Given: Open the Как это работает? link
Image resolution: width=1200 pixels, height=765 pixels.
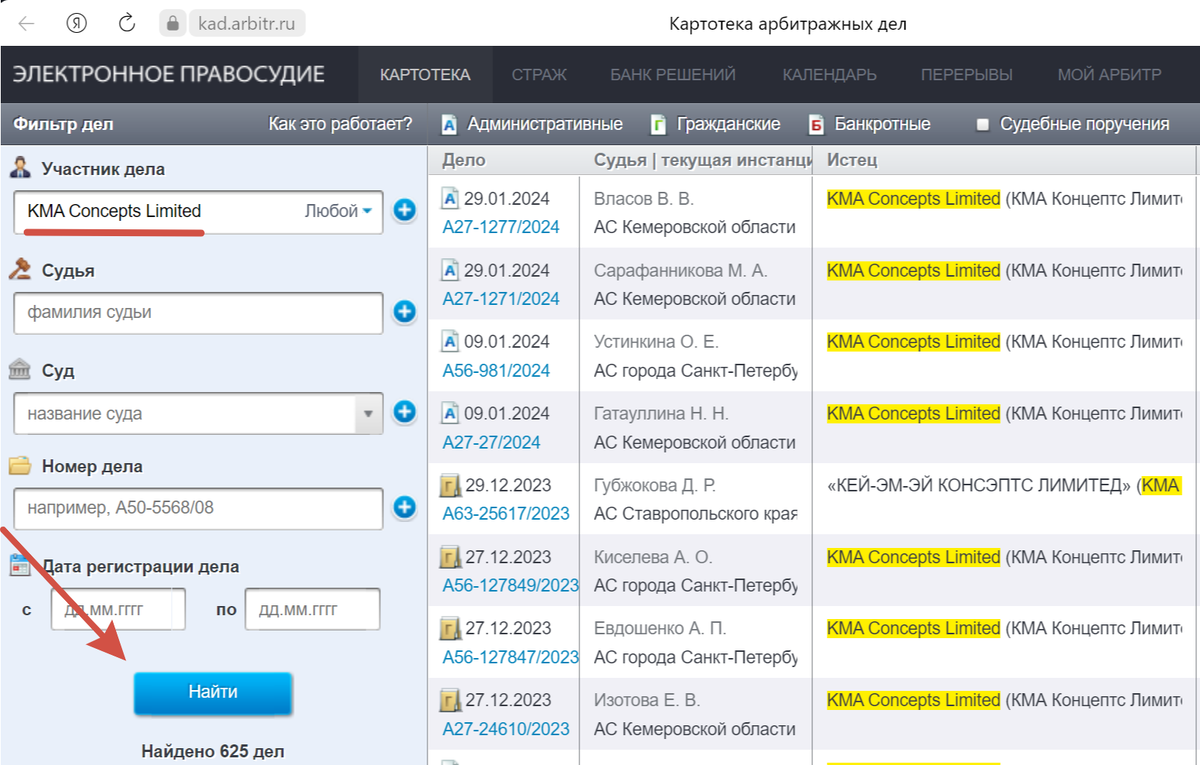Looking at the screenshot, I should pos(340,125).
